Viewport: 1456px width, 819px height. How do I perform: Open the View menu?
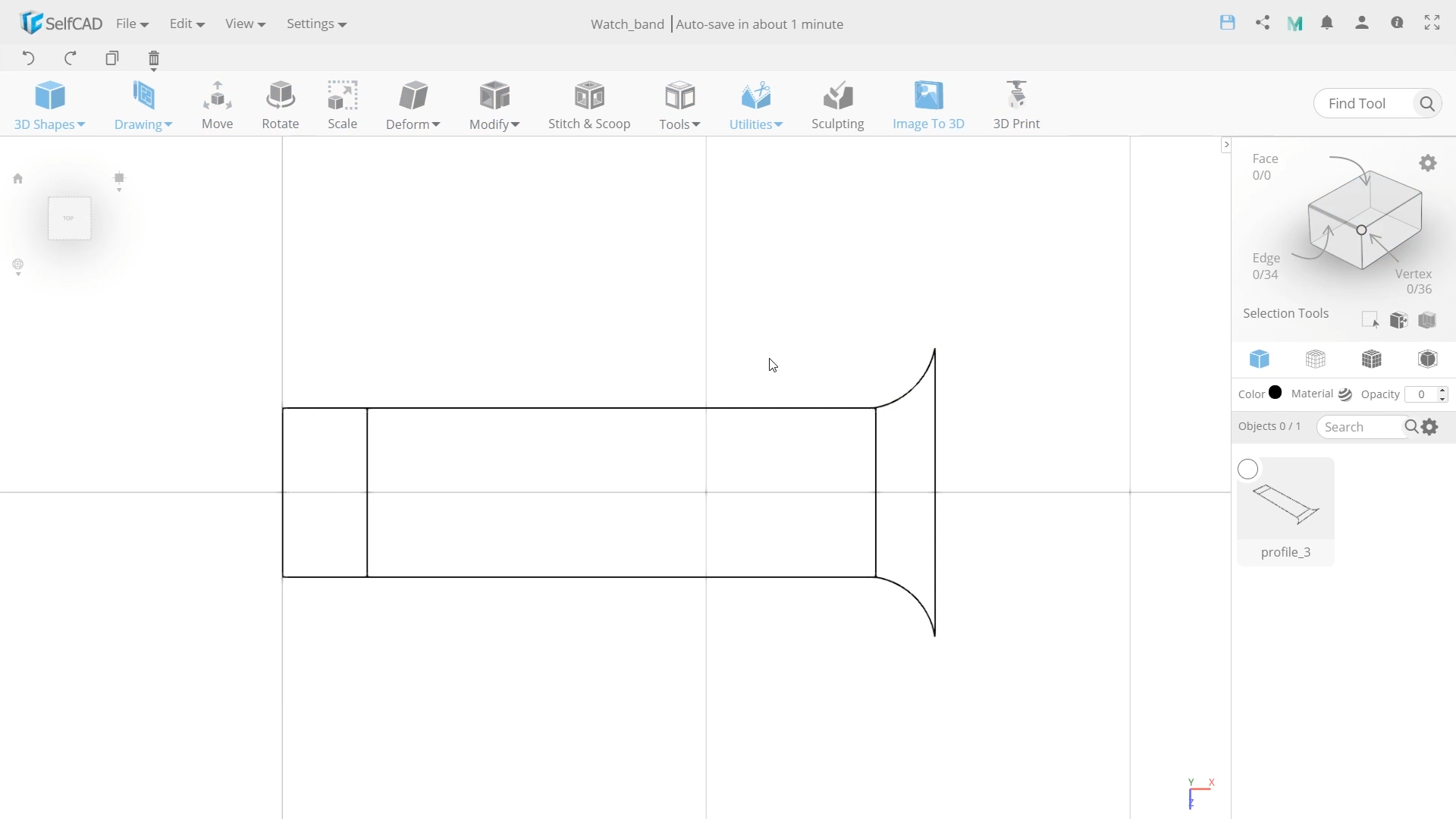pyautogui.click(x=245, y=24)
